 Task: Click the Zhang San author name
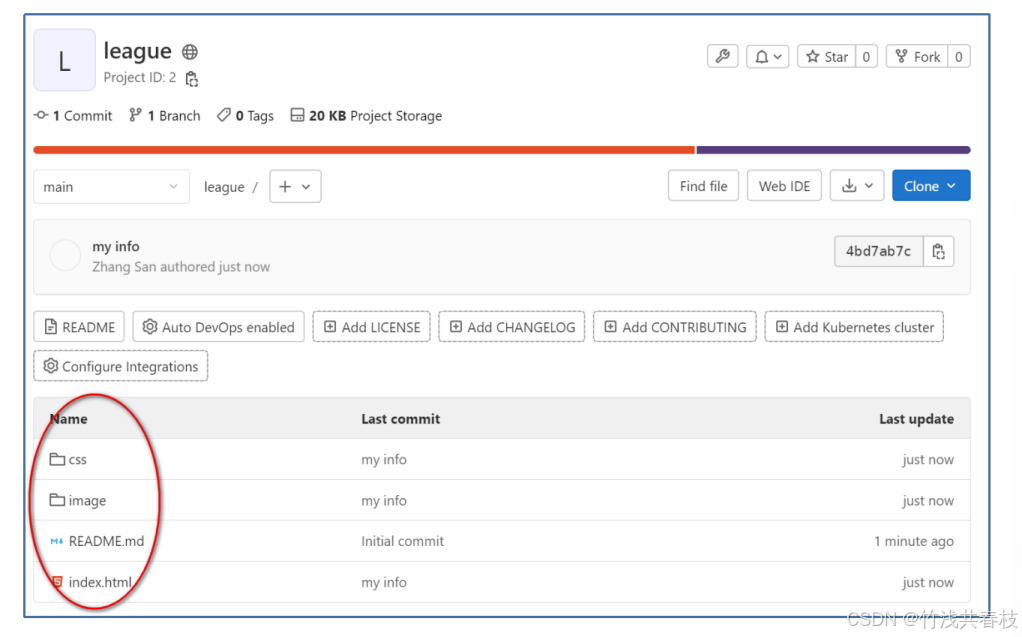click(x=124, y=267)
